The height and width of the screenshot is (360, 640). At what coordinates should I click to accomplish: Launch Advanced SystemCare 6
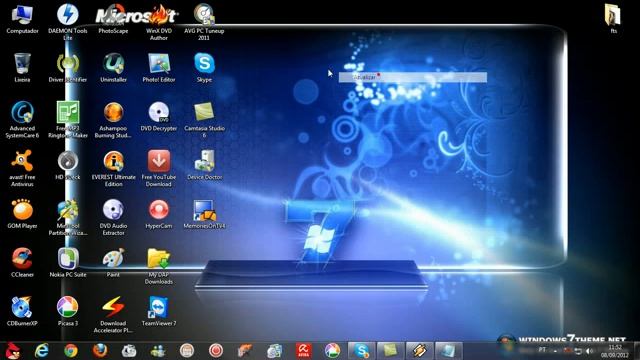(x=22, y=119)
